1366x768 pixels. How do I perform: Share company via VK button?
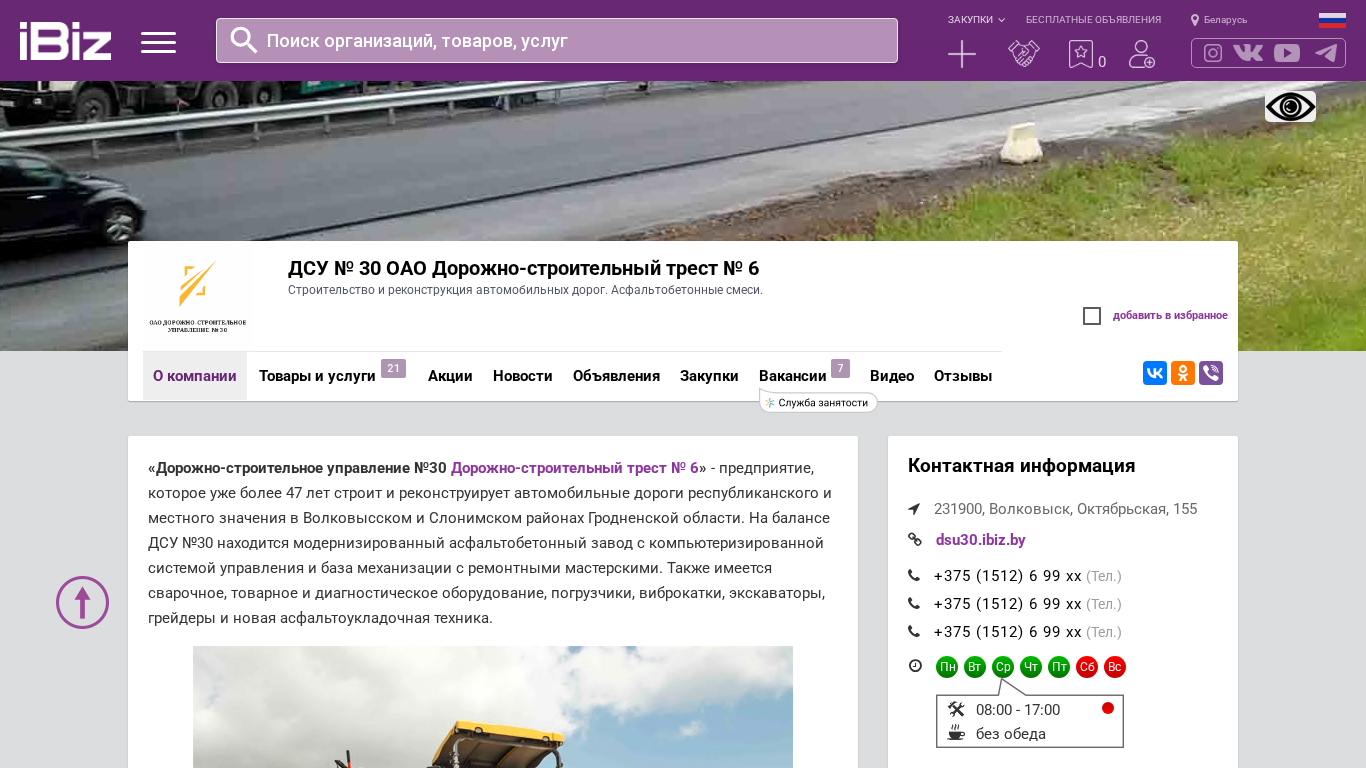(x=1155, y=373)
